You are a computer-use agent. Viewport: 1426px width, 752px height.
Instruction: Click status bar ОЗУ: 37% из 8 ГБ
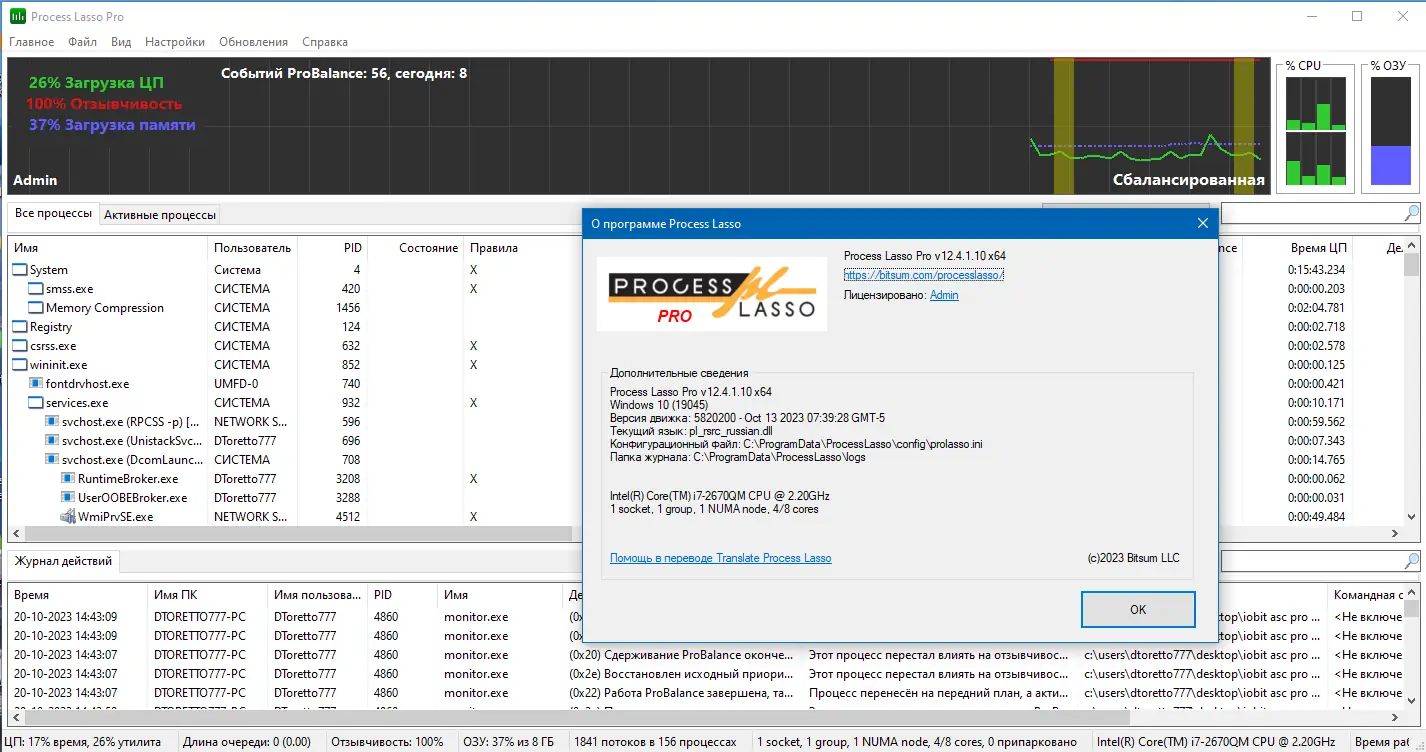(x=510, y=742)
